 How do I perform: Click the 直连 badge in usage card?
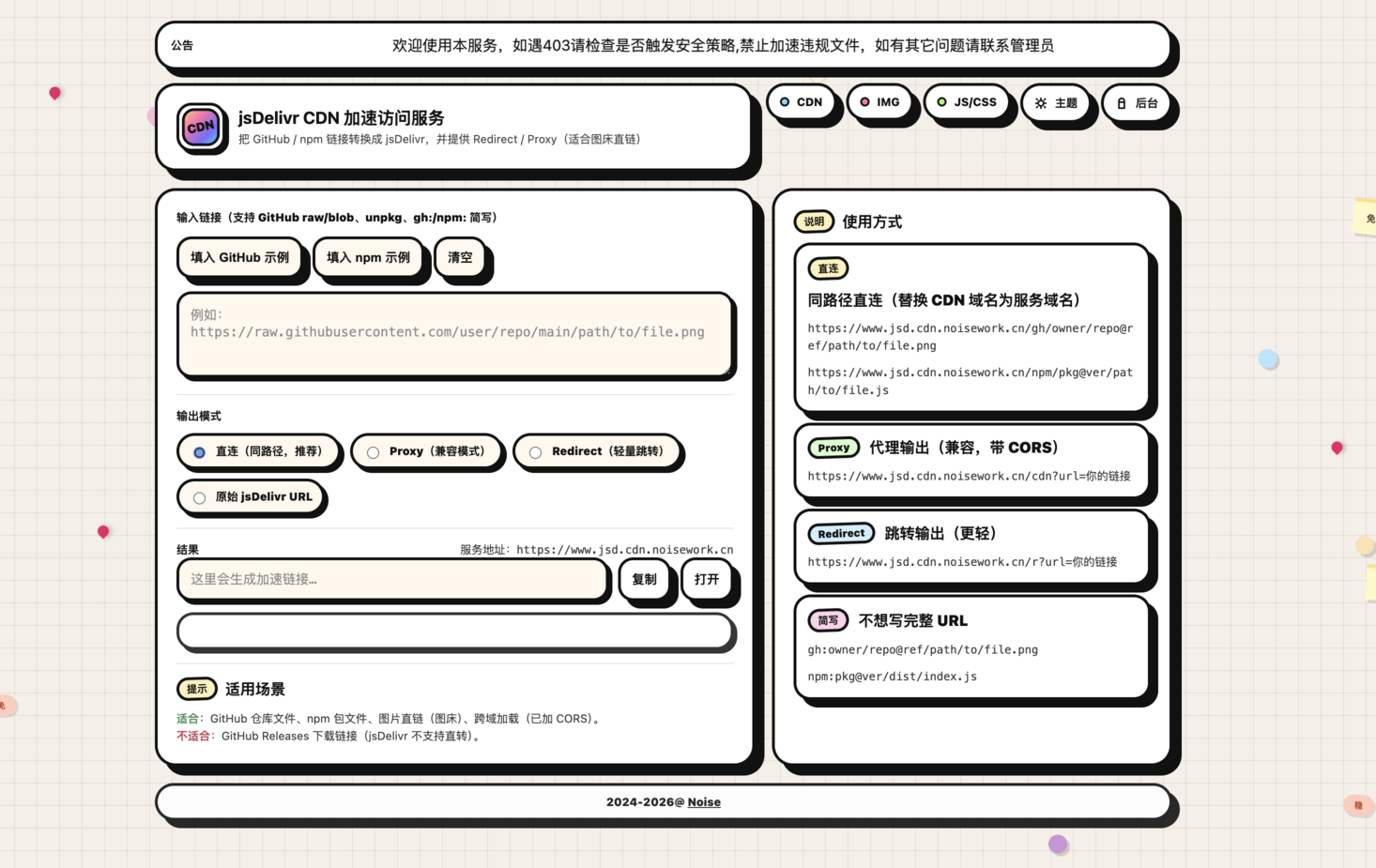(x=828, y=268)
